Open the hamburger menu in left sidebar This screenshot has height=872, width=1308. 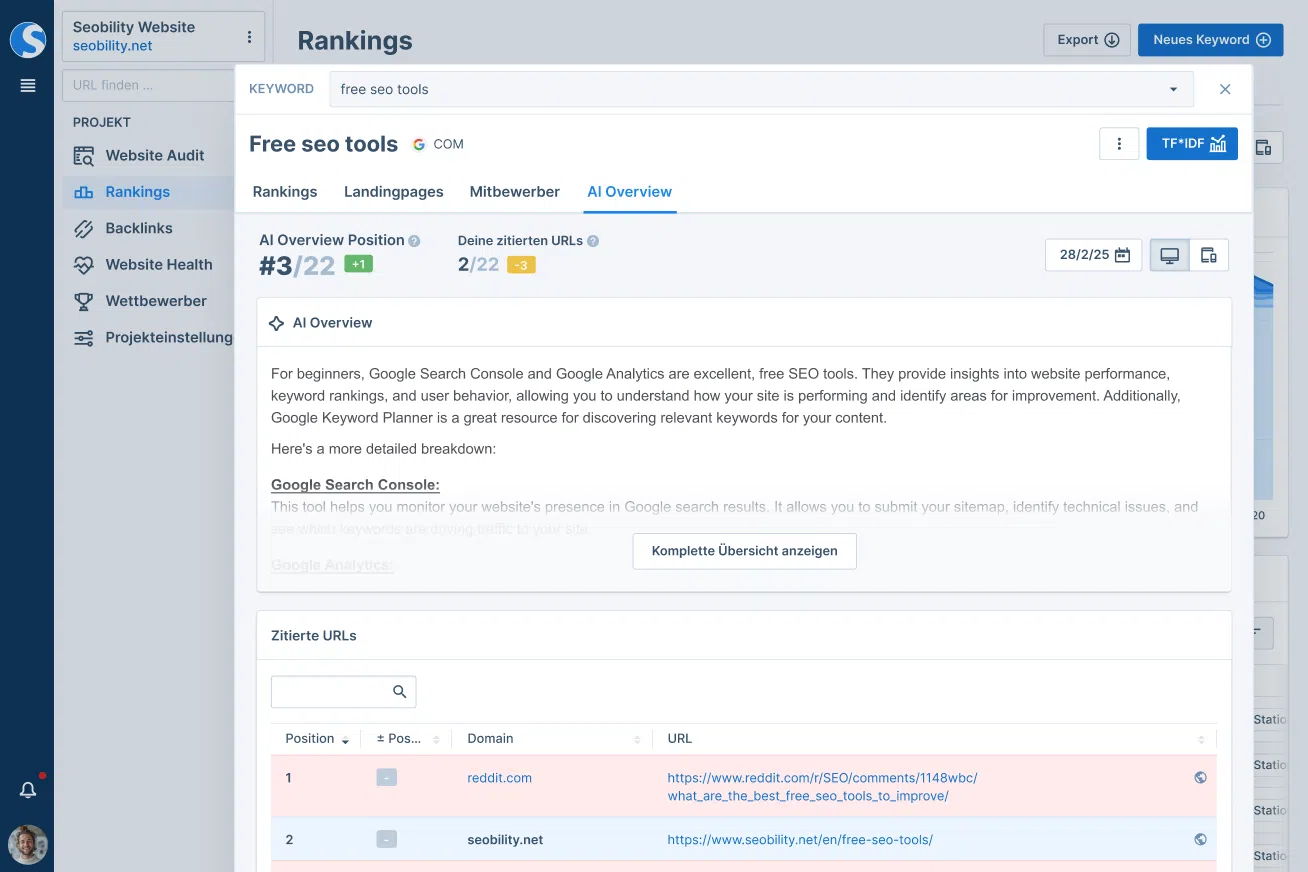[28, 86]
